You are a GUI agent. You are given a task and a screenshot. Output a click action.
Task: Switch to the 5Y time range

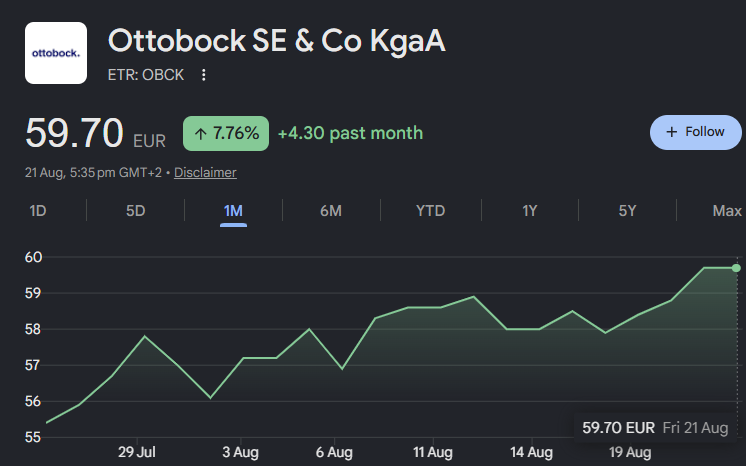627,210
